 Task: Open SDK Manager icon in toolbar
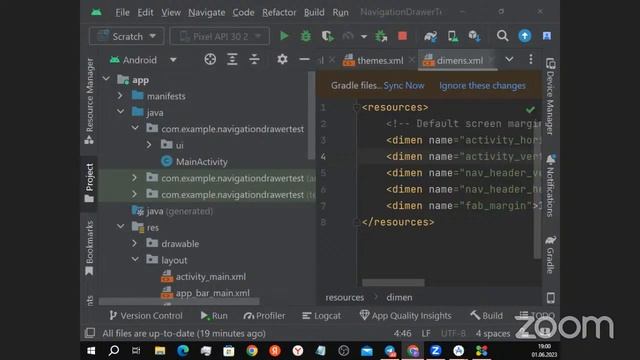point(474,36)
